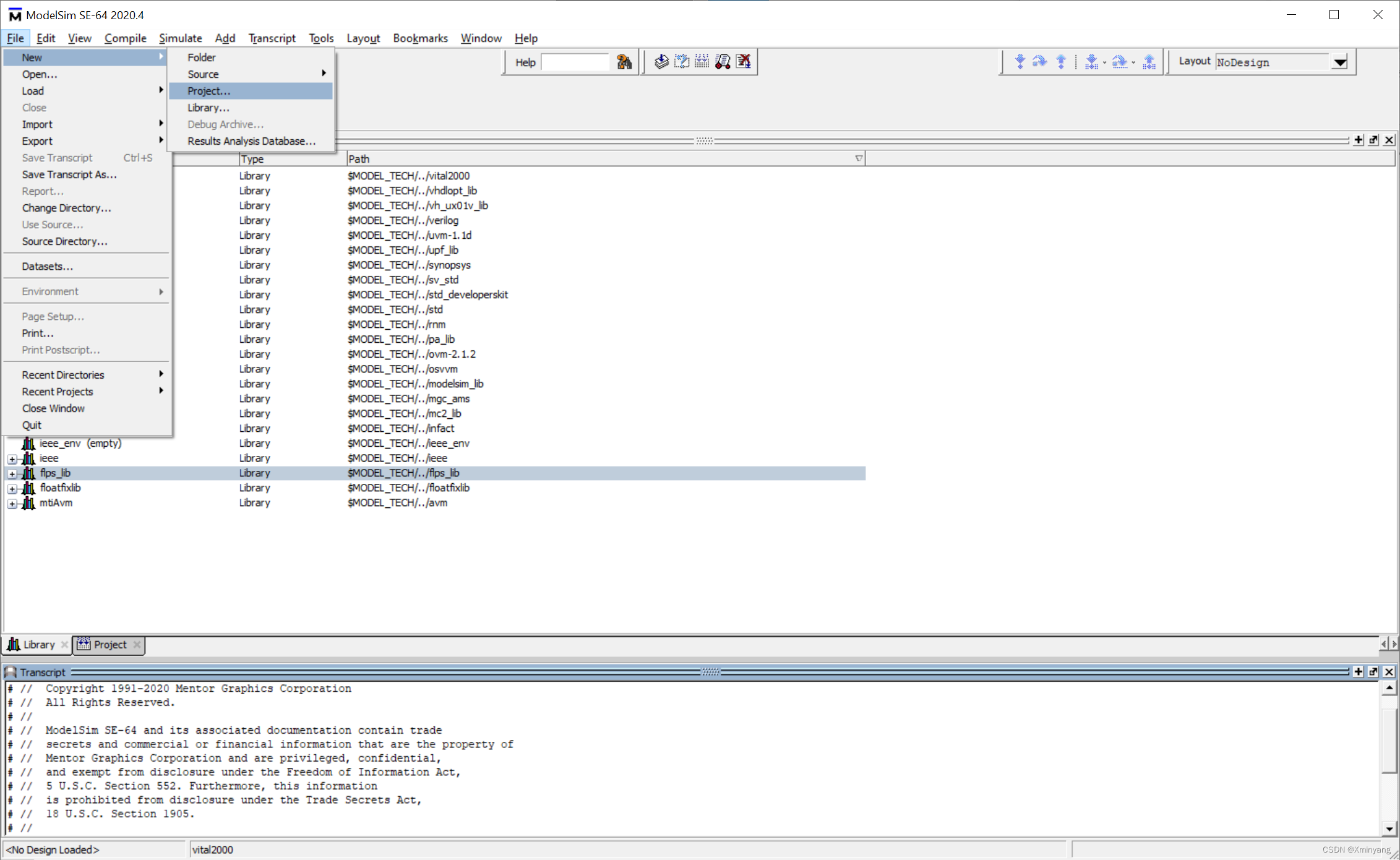Click the plus zoom icon of Transcript pane
This screenshot has width=1400, height=860.
pyautogui.click(x=1359, y=672)
